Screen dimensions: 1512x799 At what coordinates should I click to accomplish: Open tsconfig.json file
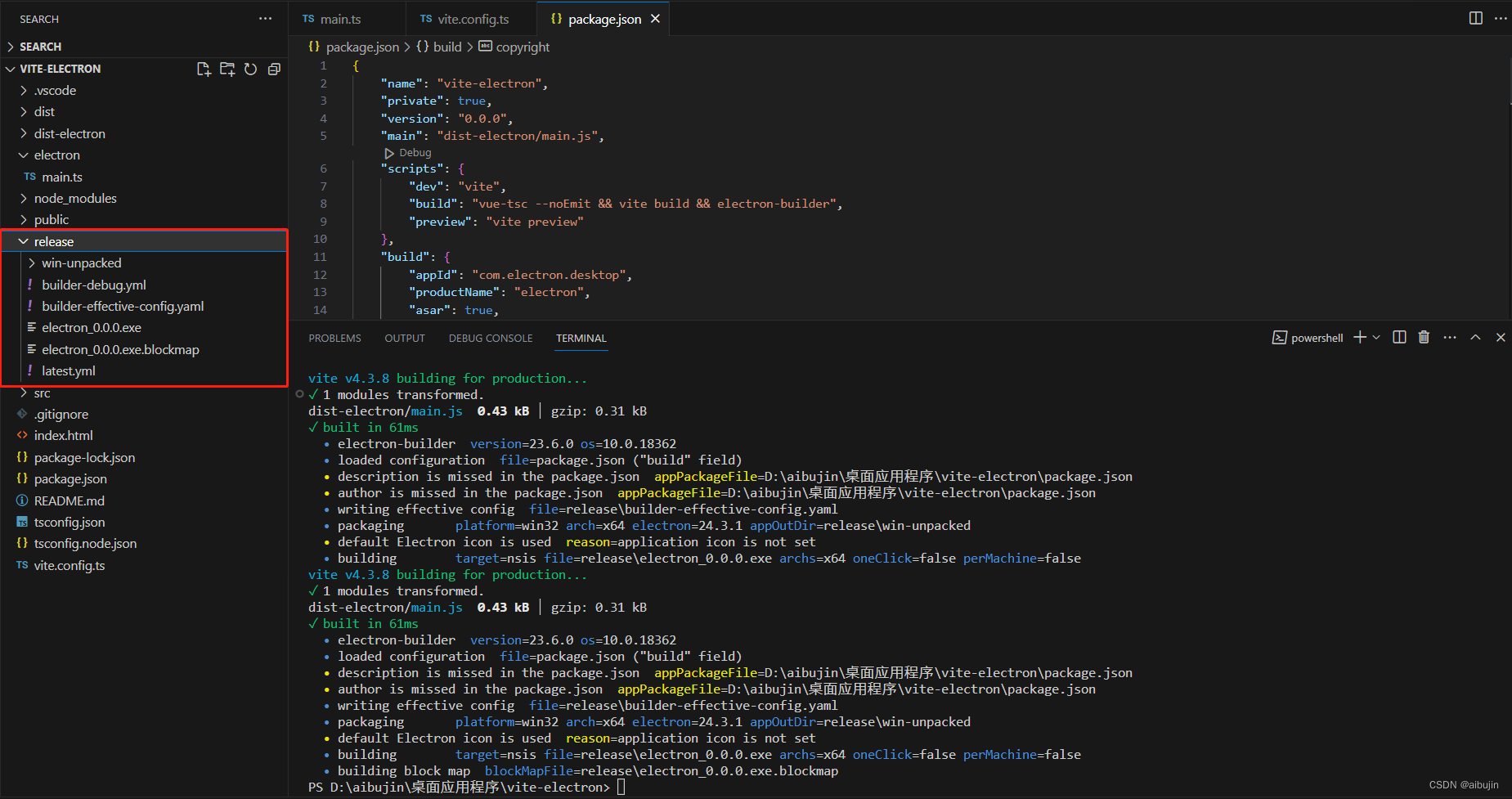(x=144, y=522)
